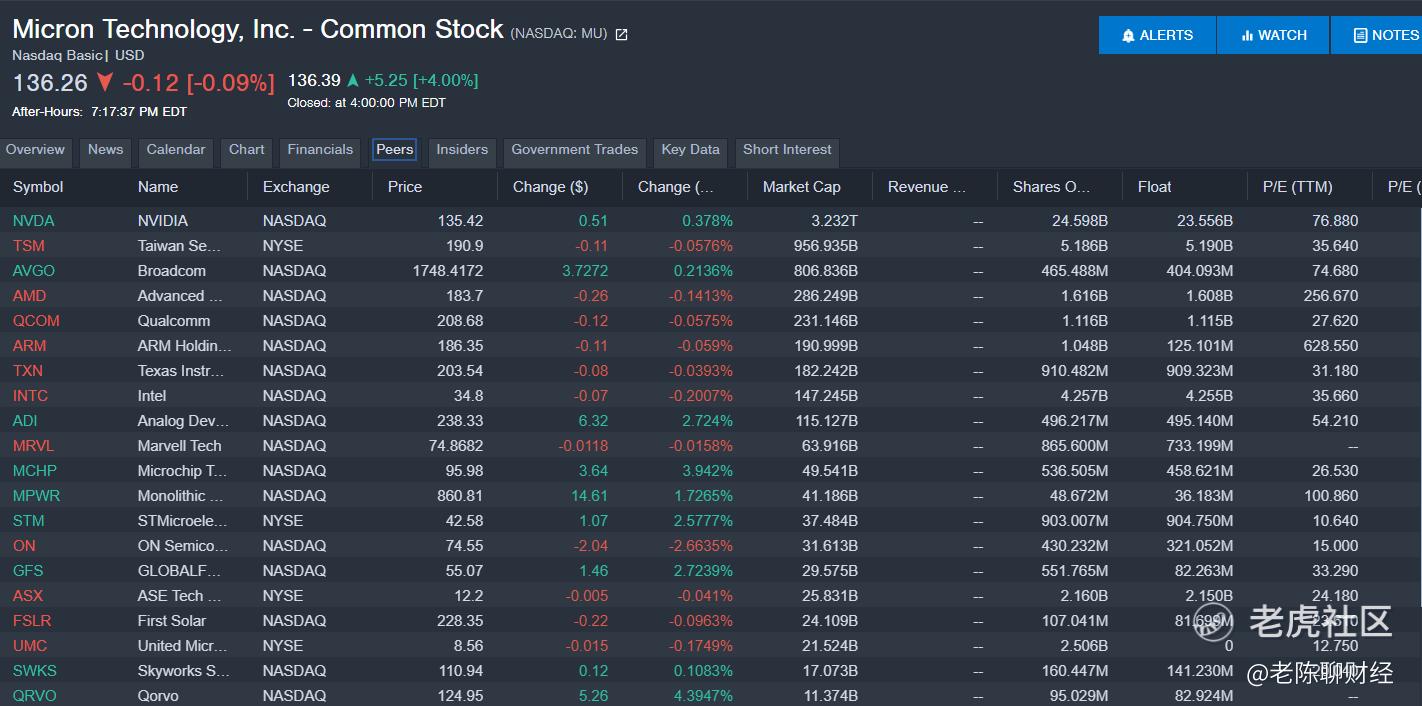1422x706 pixels.
Task: Sort by the Price column header
Action: pyautogui.click(x=405, y=187)
